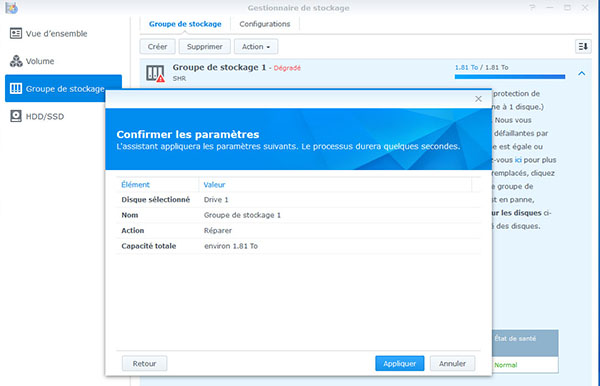Click Annuler in the wizard
The height and width of the screenshot is (386, 600).
pos(452,363)
